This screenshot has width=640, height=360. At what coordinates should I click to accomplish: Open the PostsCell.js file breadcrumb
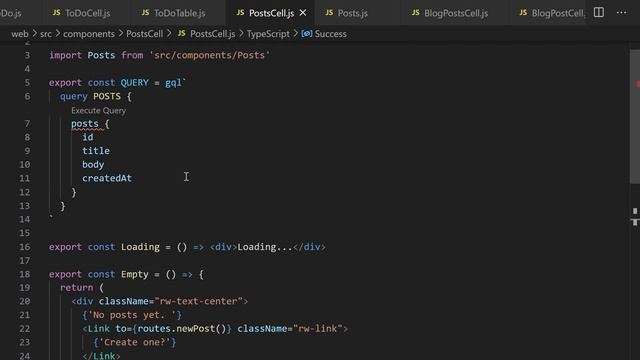point(212,34)
